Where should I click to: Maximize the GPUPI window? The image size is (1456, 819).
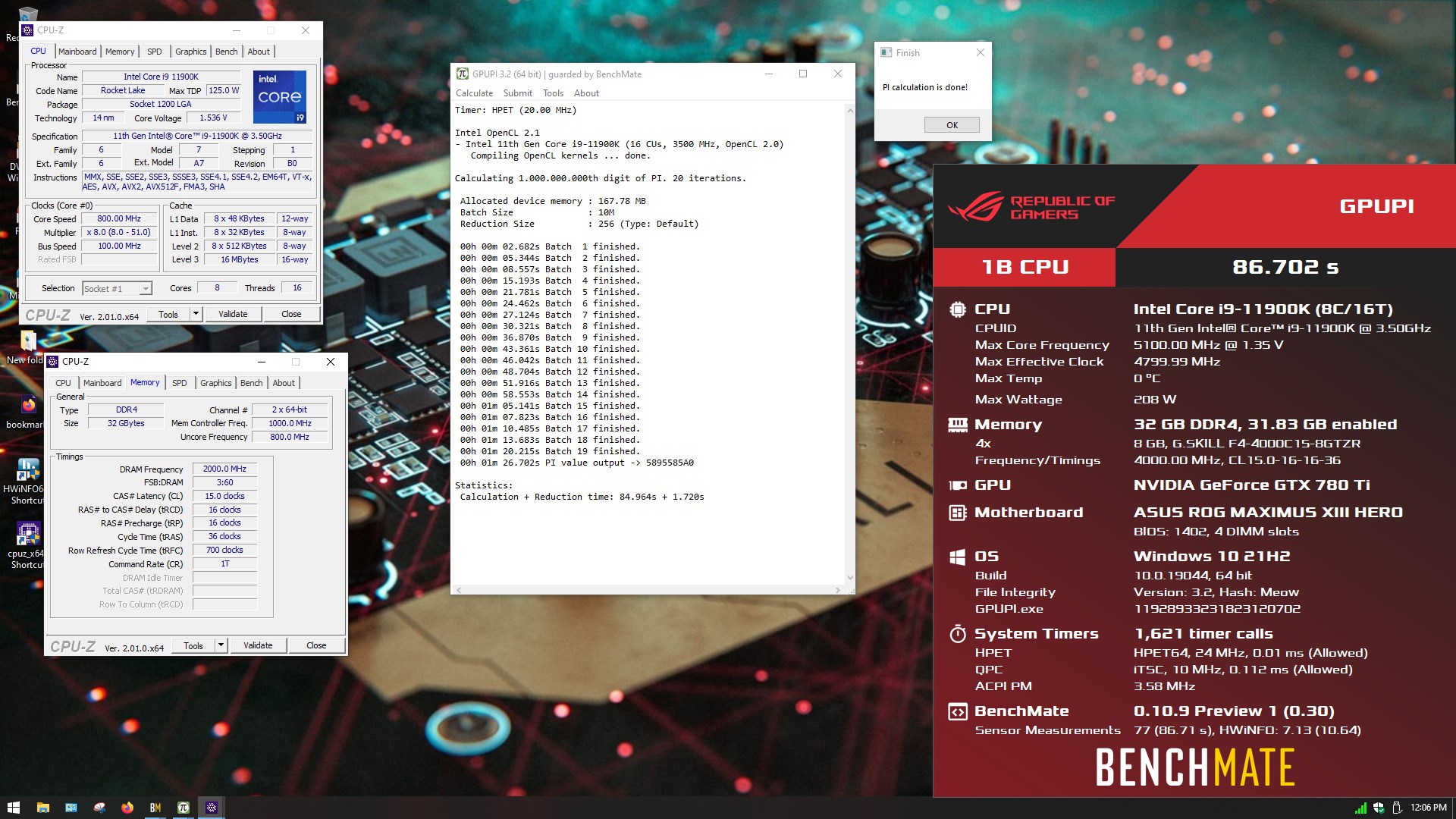pos(803,74)
